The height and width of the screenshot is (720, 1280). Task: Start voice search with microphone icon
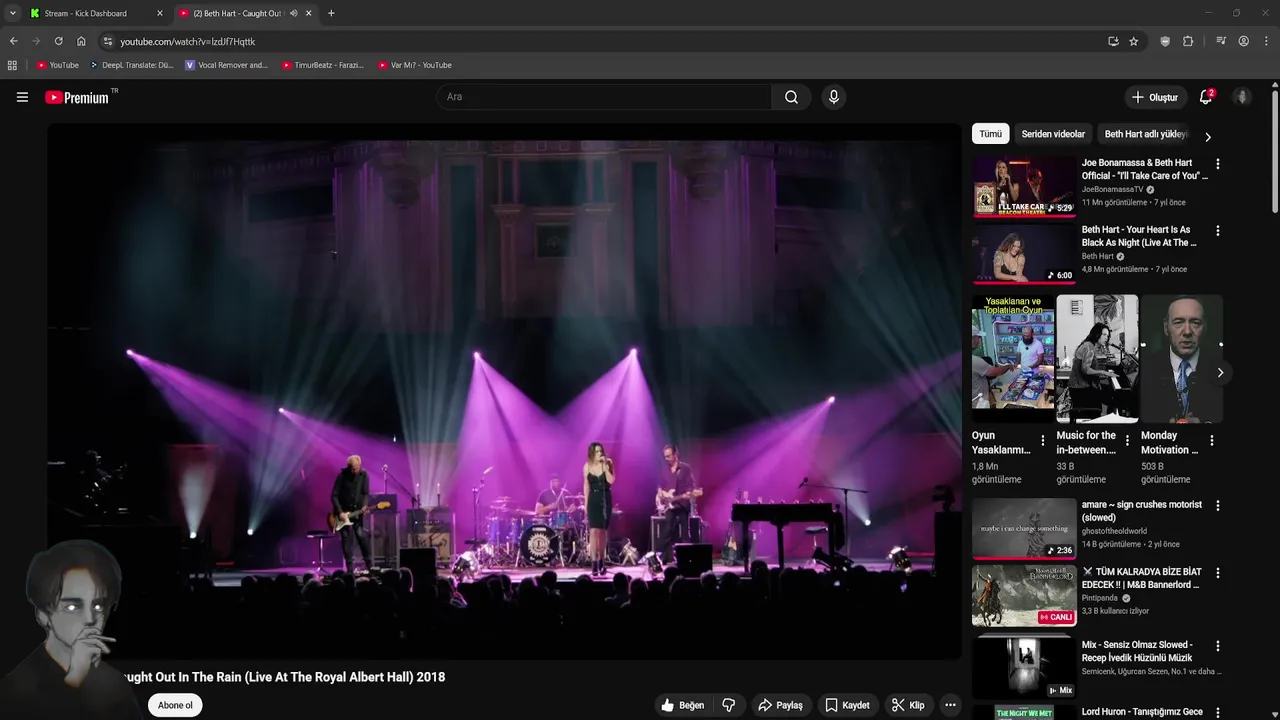833,97
